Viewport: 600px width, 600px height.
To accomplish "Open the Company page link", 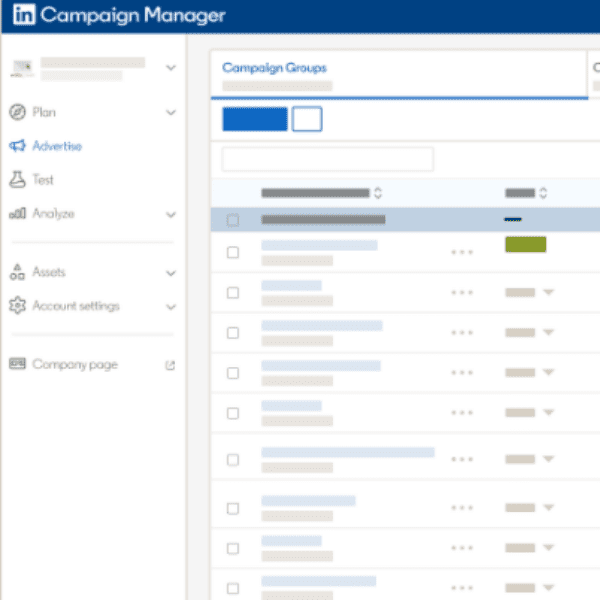I will (x=74, y=365).
